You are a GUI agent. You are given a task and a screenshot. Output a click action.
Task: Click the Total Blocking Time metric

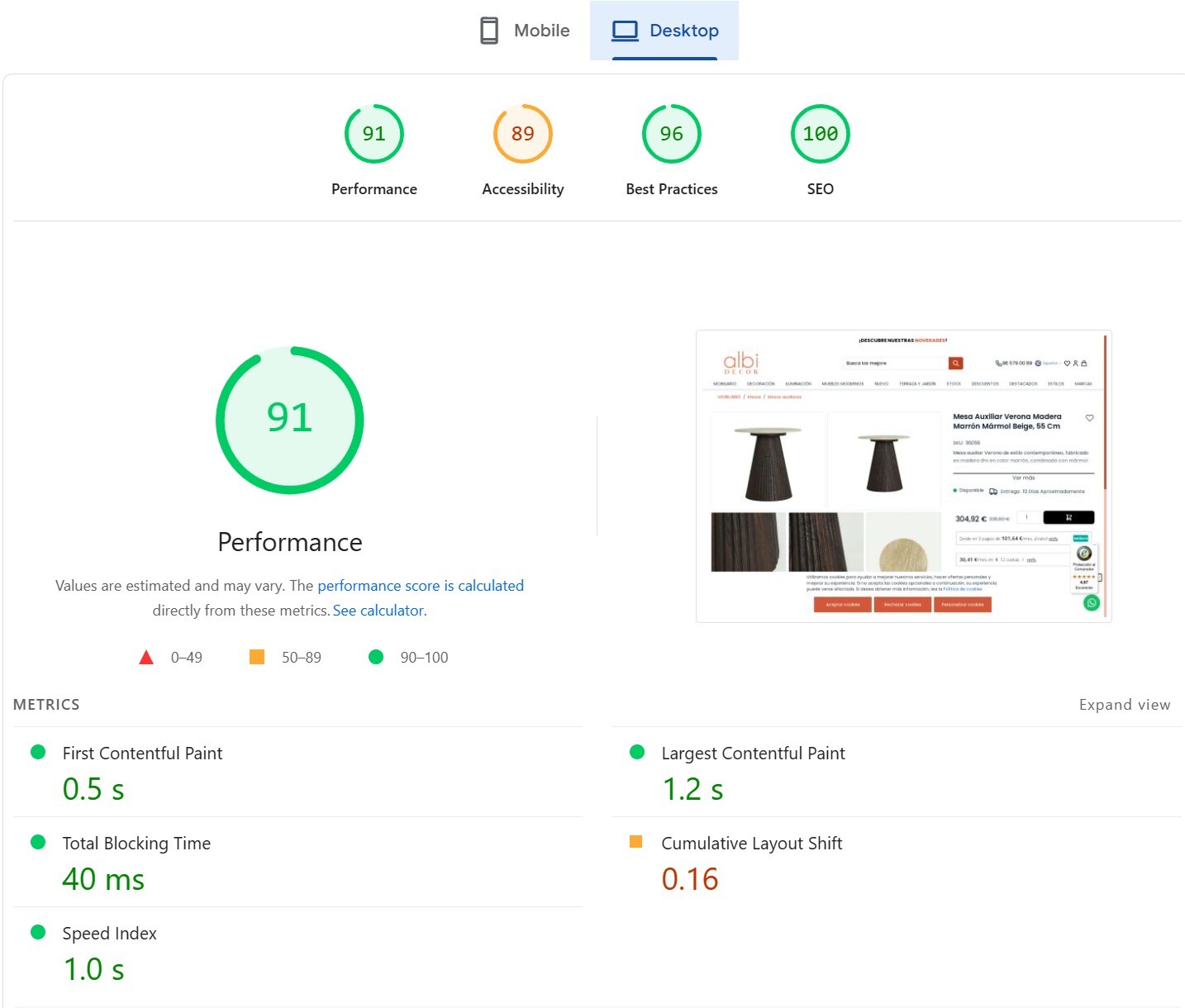(136, 844)
